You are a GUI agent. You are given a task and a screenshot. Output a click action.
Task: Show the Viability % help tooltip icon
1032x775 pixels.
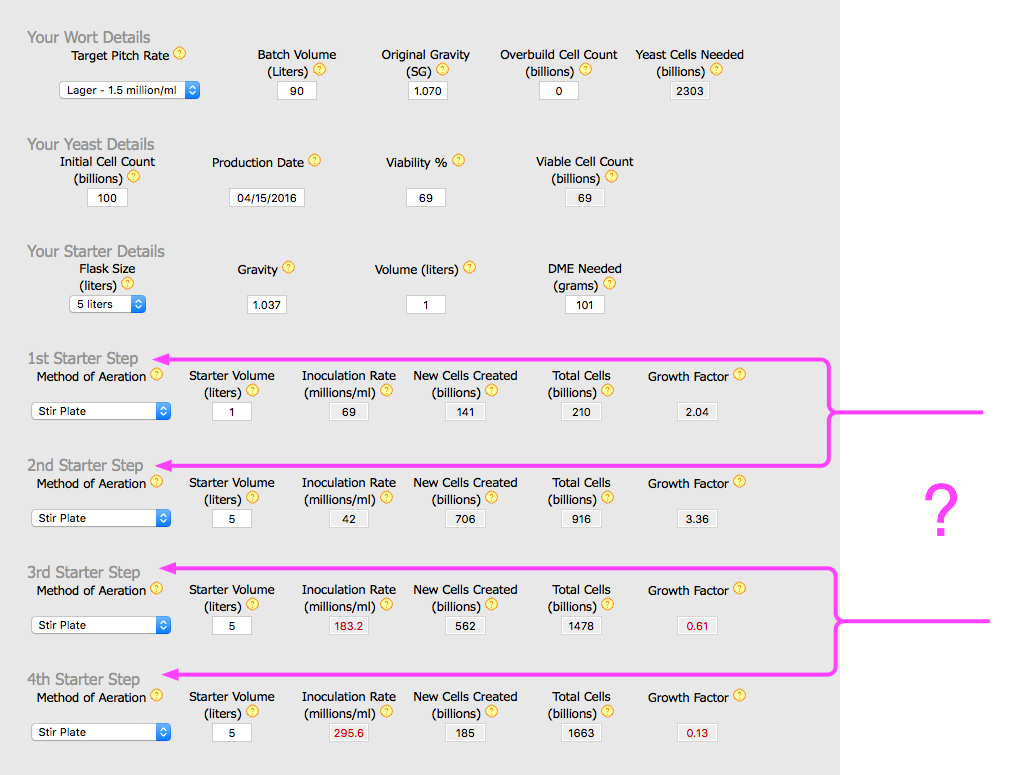click(x=459, y=161)
